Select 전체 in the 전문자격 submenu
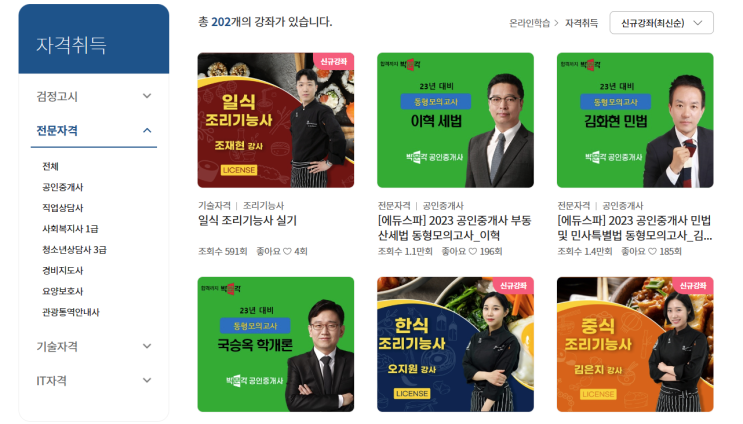Image resolution: width=743 pixels, height=424 pixels. point(50,166)
